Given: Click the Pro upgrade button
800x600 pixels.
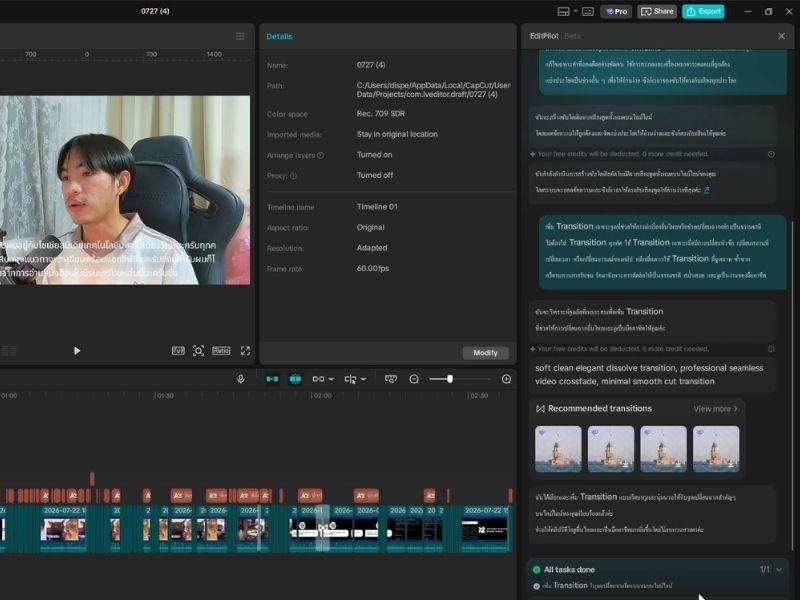Looking at the screenshot, I should [616, 11].
